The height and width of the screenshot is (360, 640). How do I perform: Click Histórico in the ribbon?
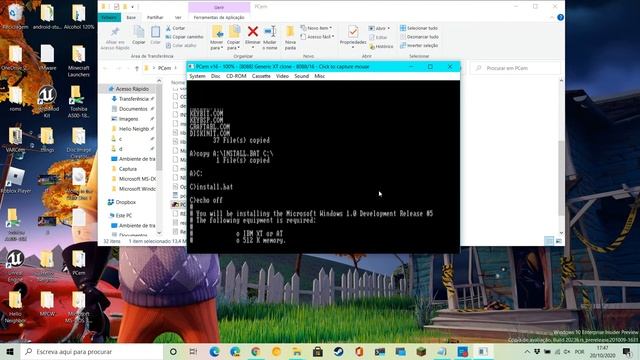[381, 47]
